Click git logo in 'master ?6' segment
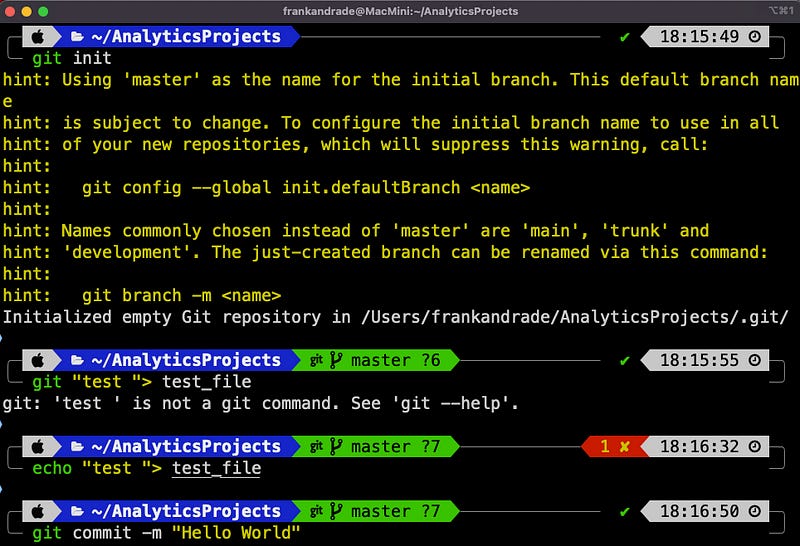 [x=316, y=360]
